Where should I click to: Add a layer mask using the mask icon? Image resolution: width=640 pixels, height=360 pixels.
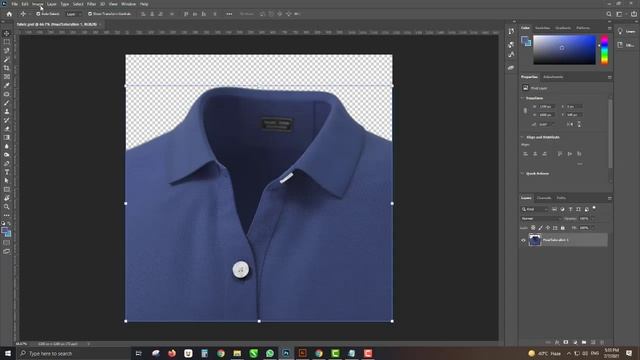566,342
